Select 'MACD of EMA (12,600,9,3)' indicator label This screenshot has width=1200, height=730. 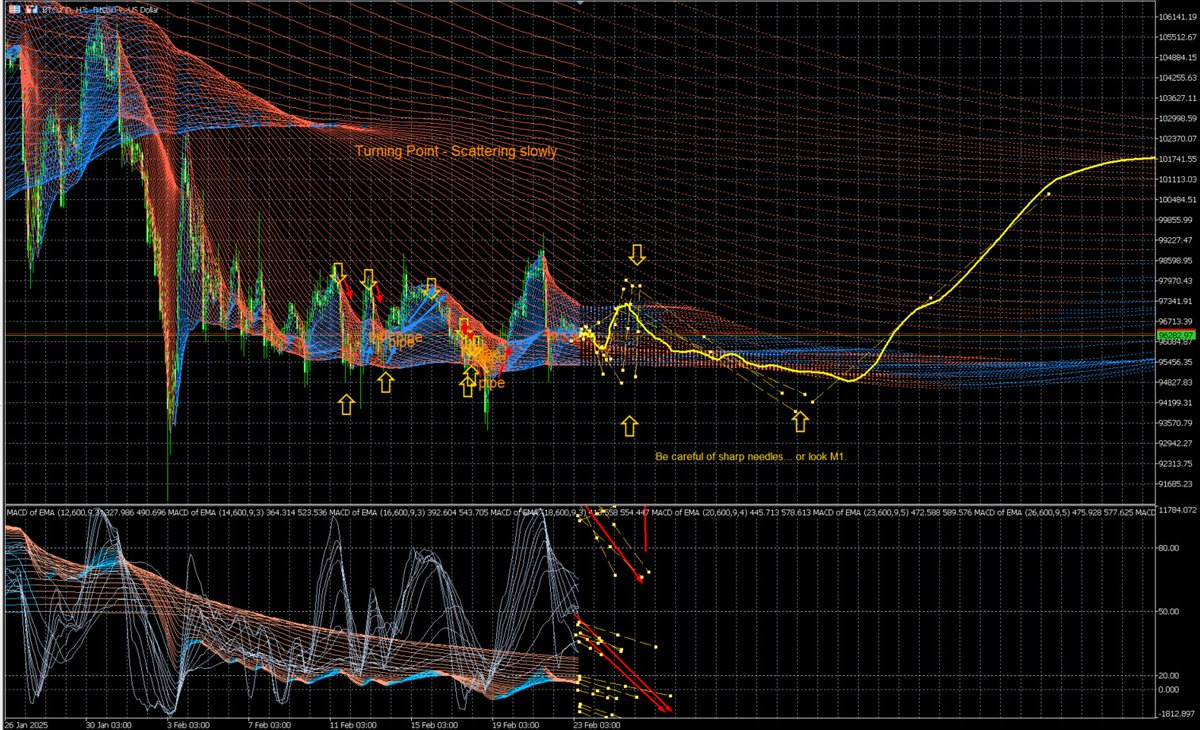53,513
